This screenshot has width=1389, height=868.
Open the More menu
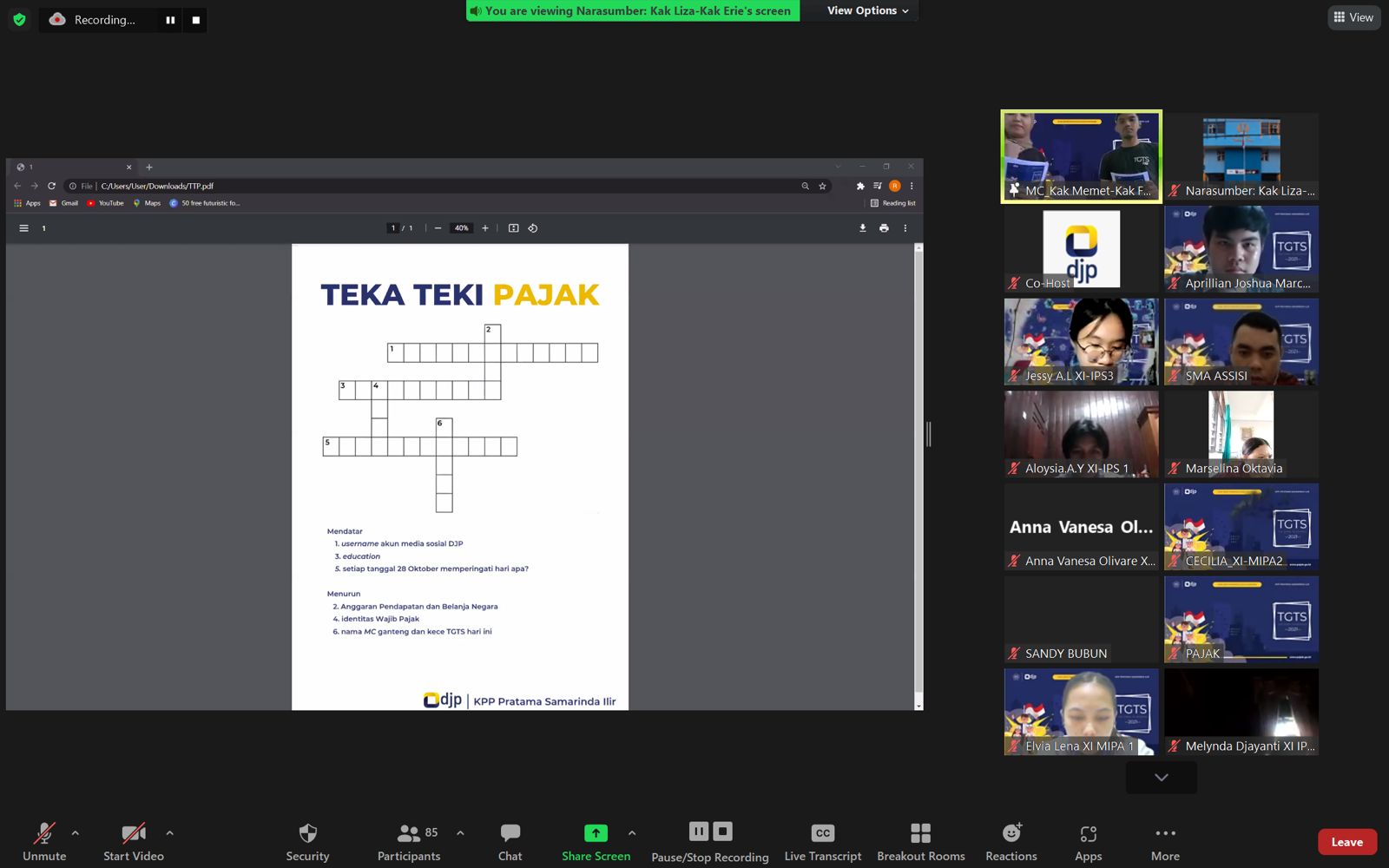1165,841
